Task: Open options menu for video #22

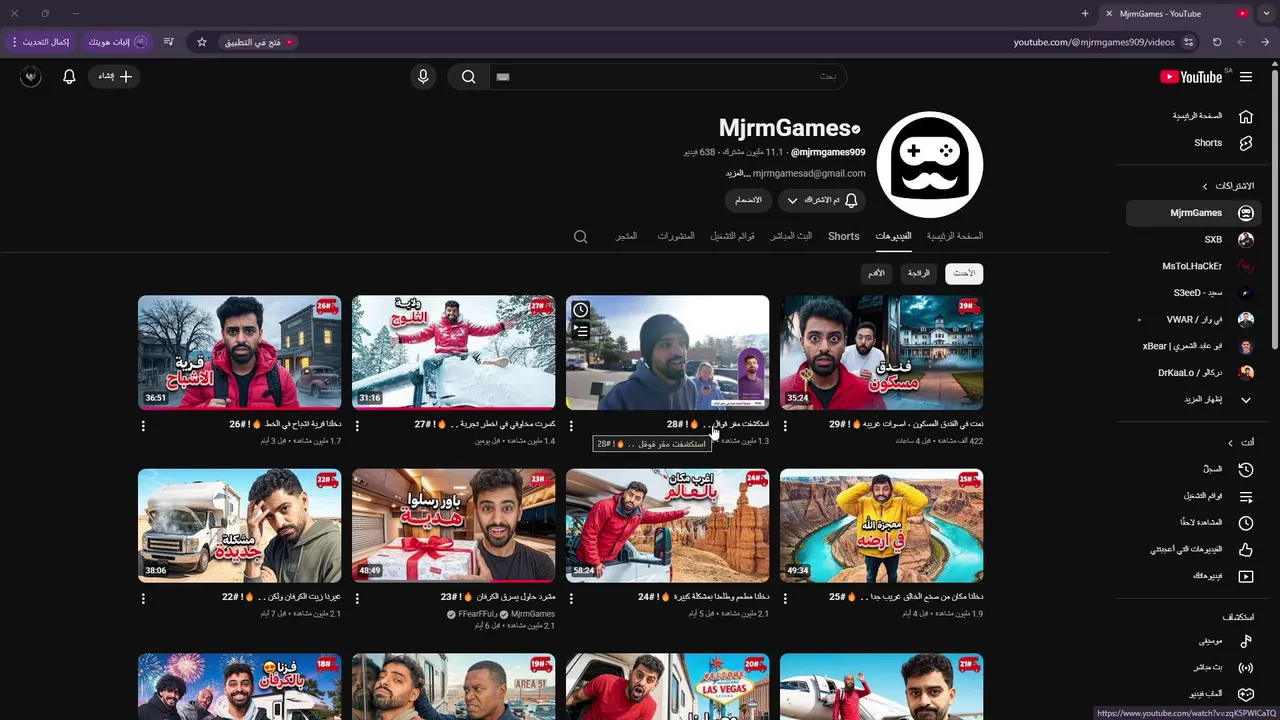Action: point(143,598)
